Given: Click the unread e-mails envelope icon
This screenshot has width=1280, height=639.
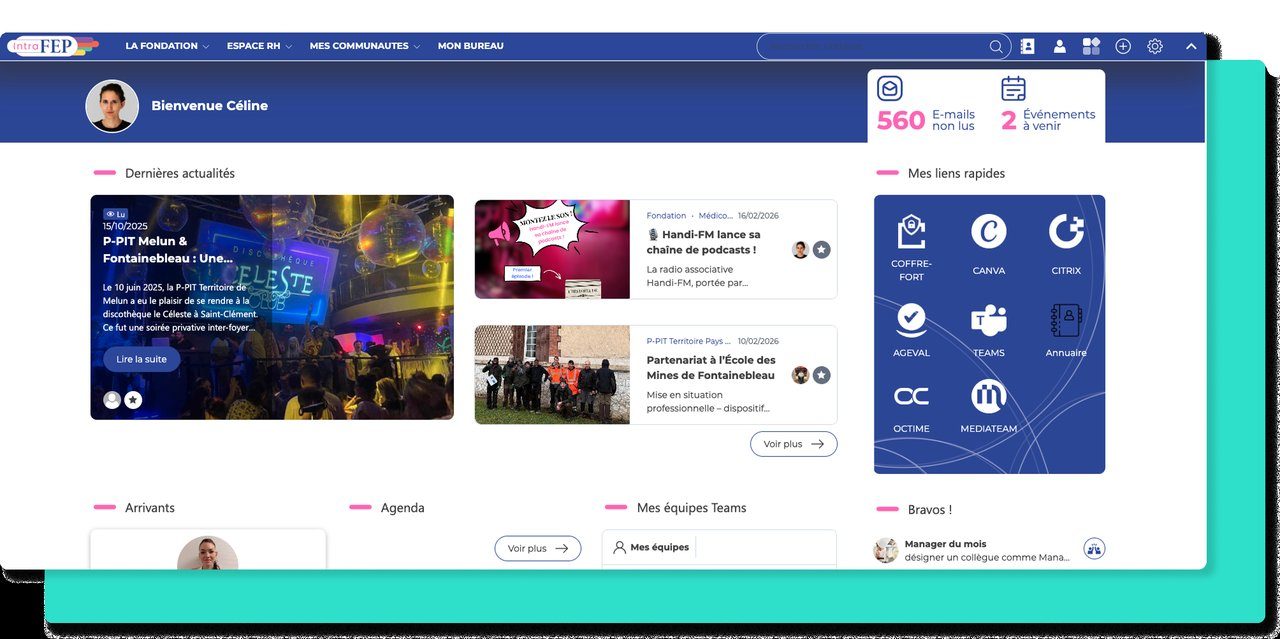Looking at the screenshot, I should point(889,89).
